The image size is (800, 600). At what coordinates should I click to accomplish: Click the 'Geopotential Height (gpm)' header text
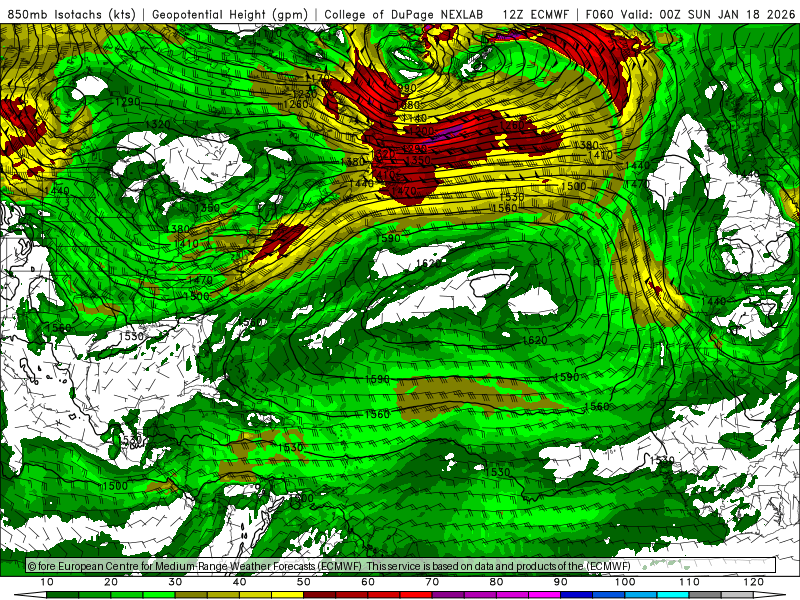coord(230,15)
